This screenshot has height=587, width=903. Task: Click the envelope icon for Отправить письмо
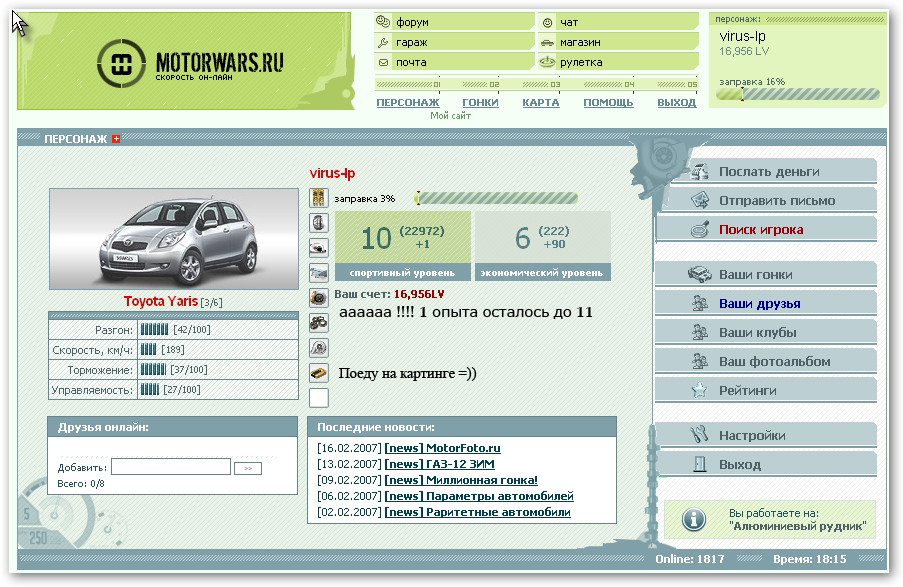click(700, 200)
